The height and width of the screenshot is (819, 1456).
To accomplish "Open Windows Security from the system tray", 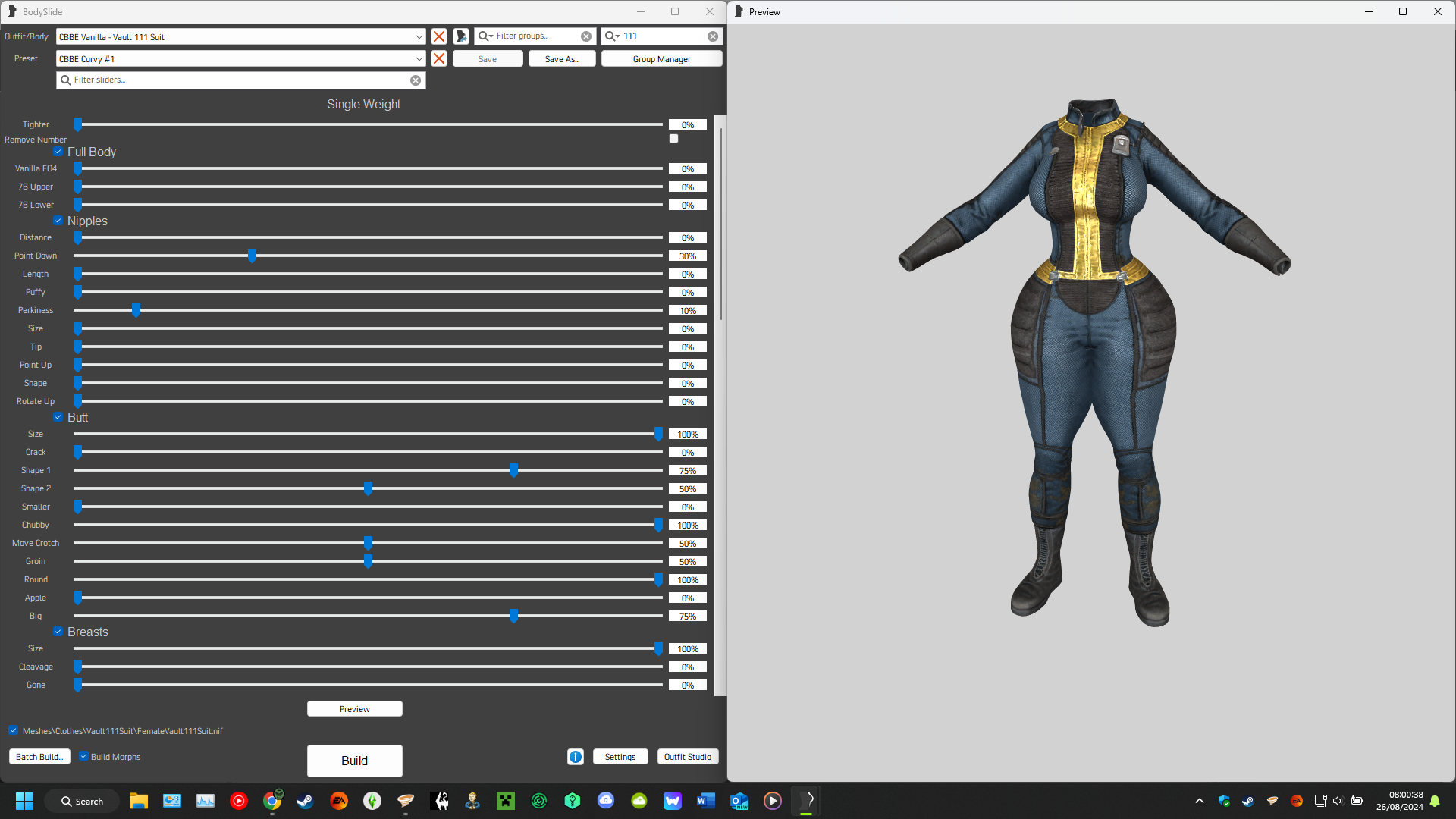I will 1224,801.
